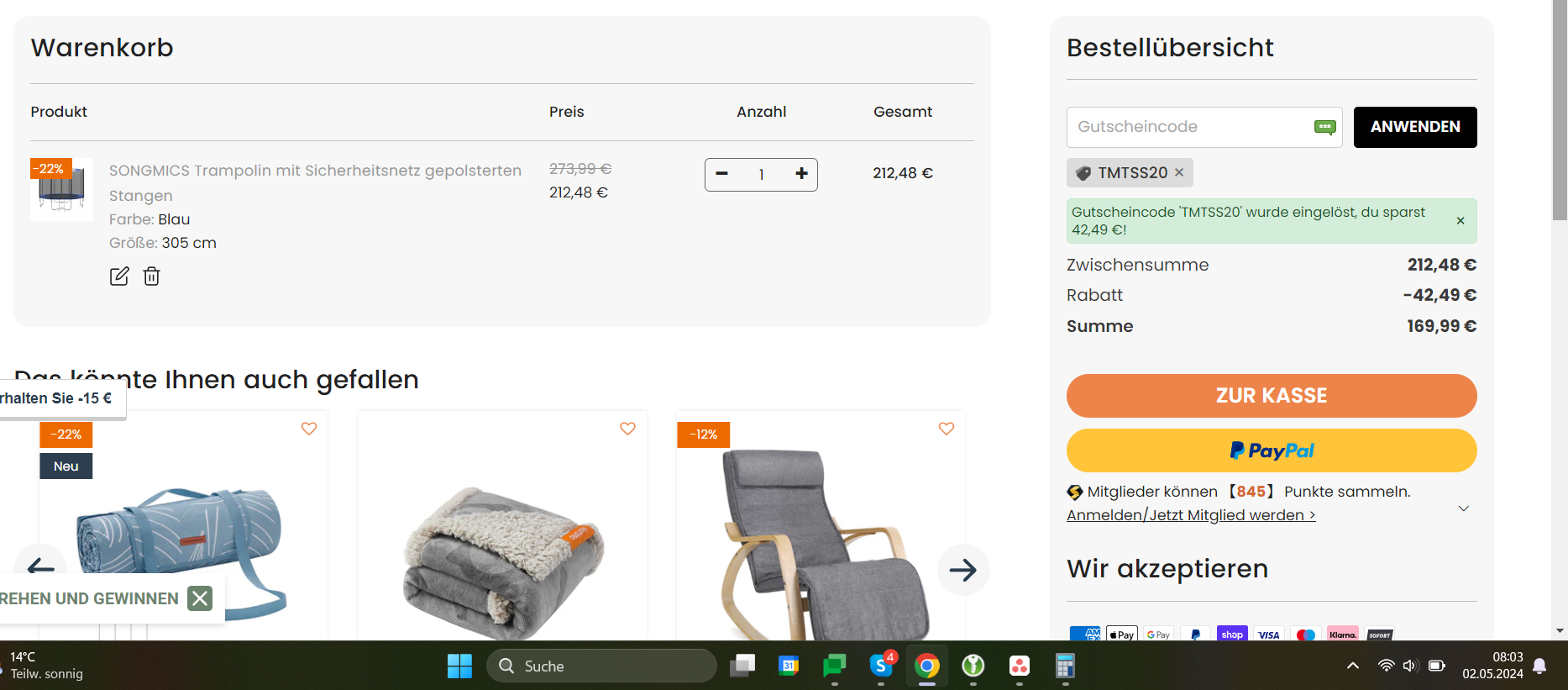Screen dimensions: 1568x690
Task: Pay with the PayPal button
Action: 1272,450
